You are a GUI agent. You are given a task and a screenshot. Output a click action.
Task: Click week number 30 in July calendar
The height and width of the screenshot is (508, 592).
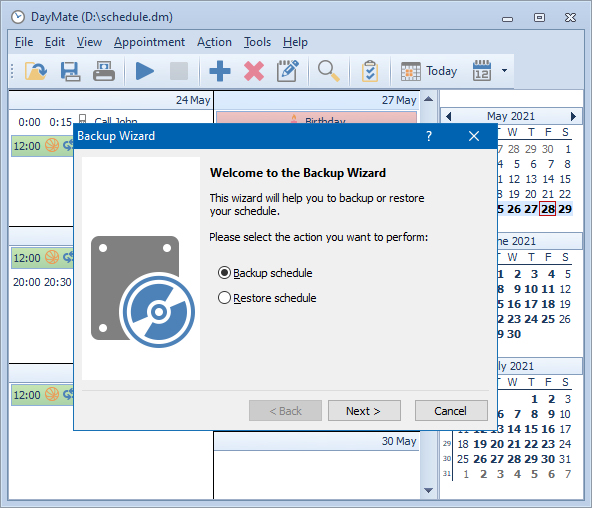(447, 459)
